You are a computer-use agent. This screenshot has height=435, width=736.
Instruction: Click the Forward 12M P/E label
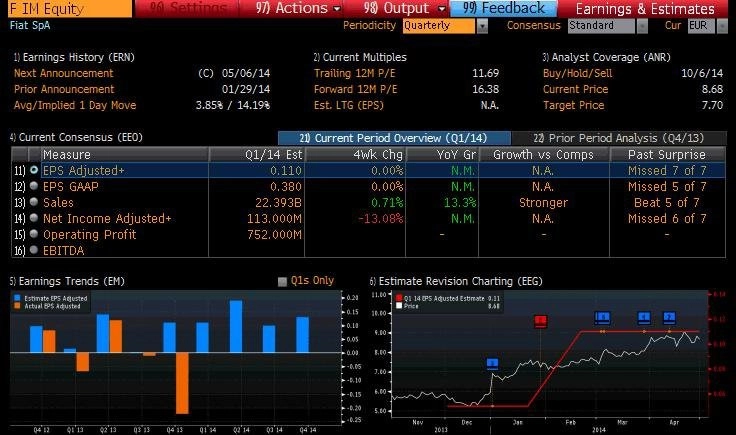click(355, 89)
